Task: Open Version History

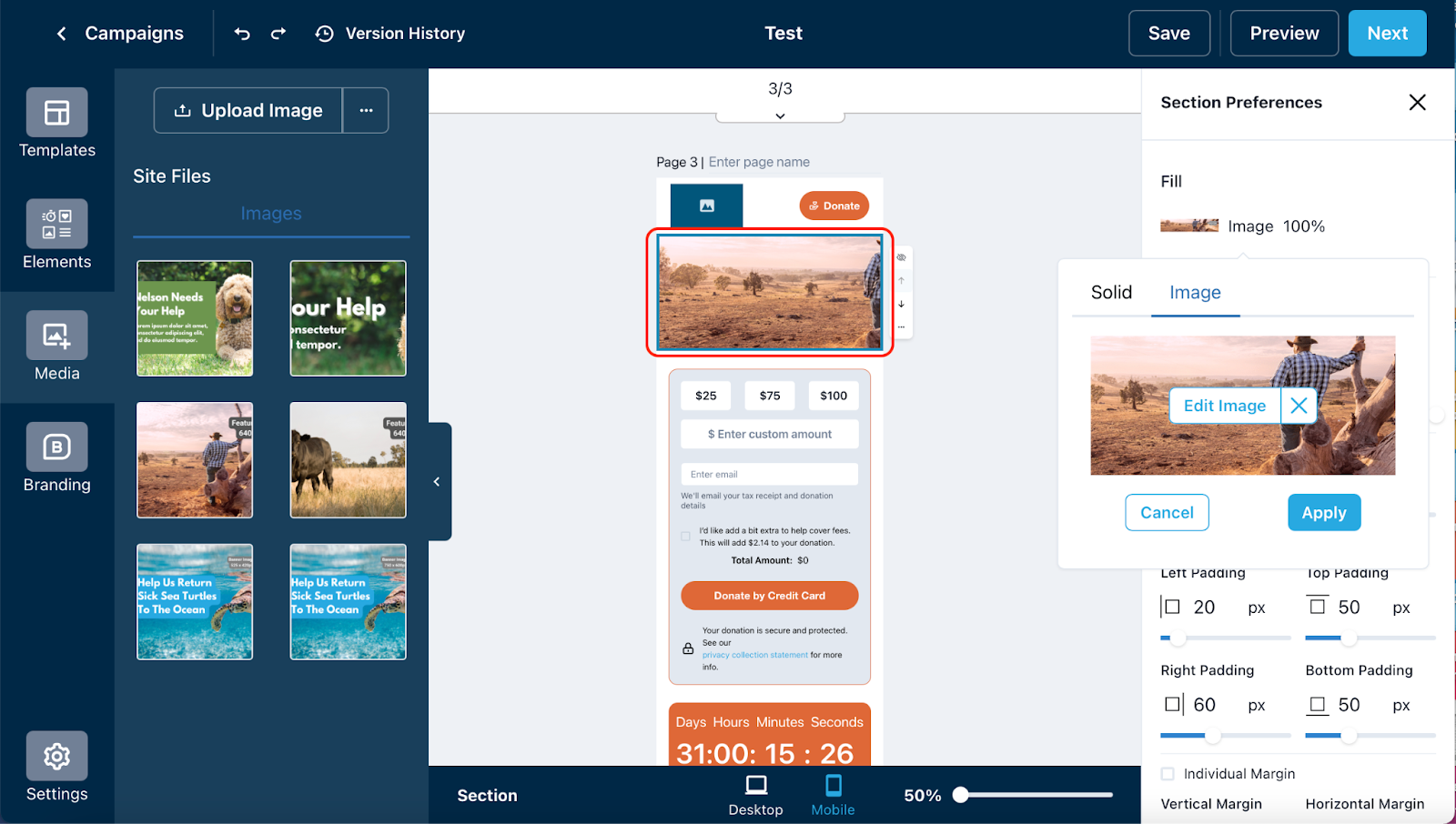Action: pyautogui.click(x=390, y=34)
